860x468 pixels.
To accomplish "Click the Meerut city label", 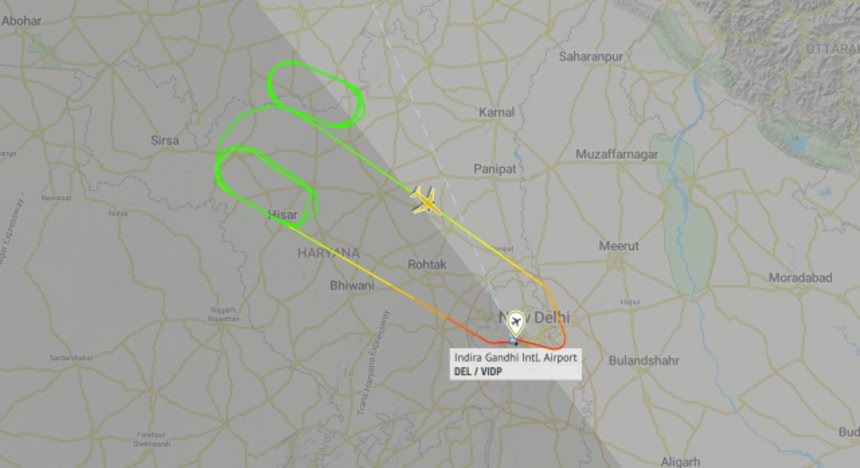I will point(619,246).
